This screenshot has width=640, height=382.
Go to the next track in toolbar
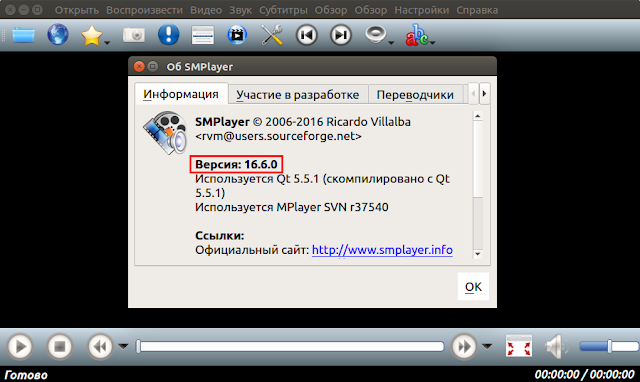tap(341, 35)
